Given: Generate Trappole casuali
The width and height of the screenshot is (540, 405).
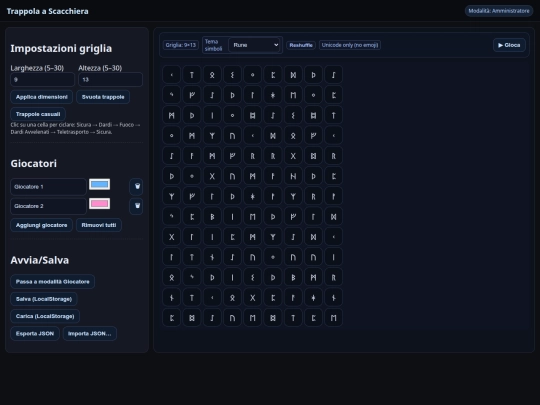Looking at the screenshot, I should 38,114.
